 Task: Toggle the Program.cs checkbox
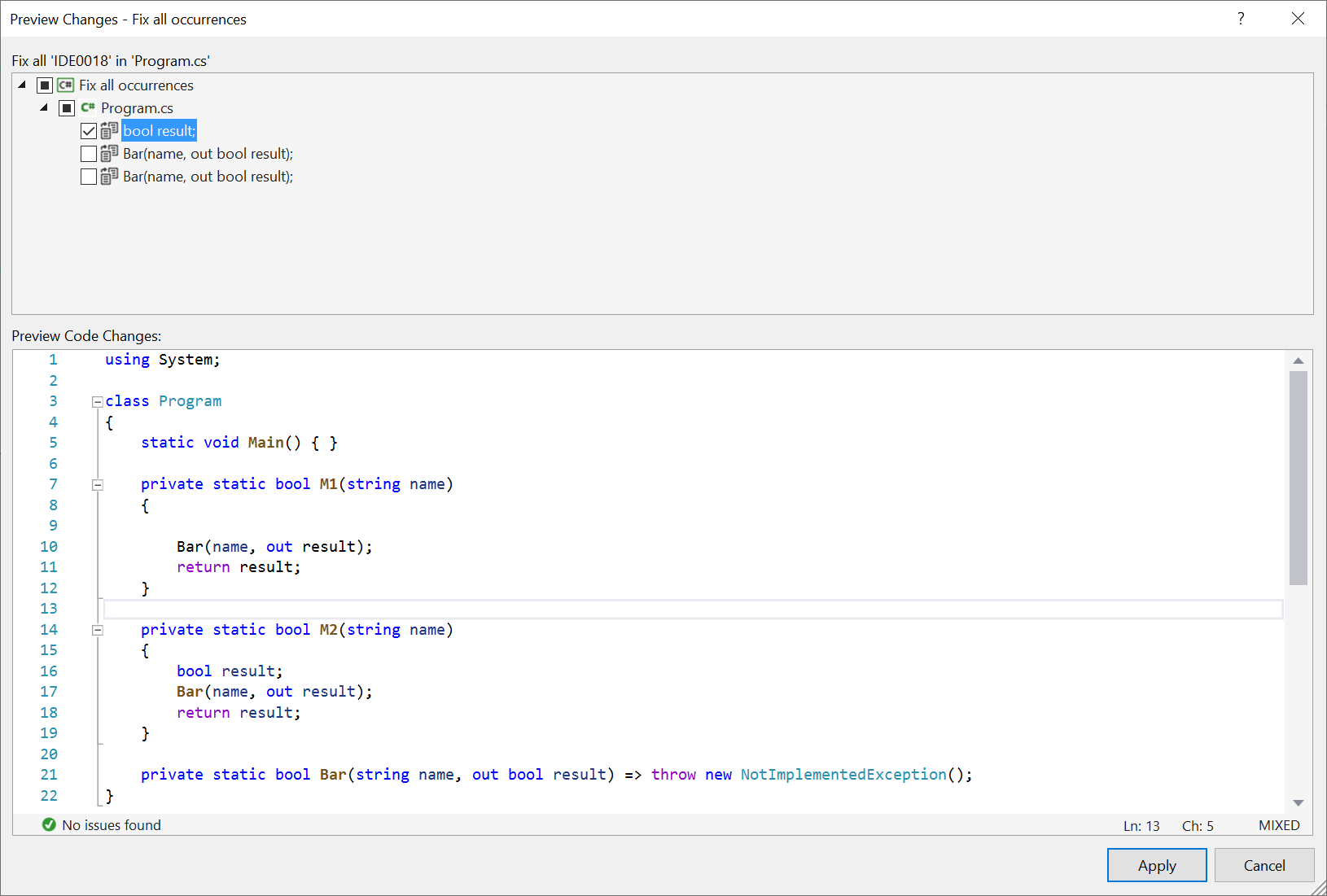point(66,107)
